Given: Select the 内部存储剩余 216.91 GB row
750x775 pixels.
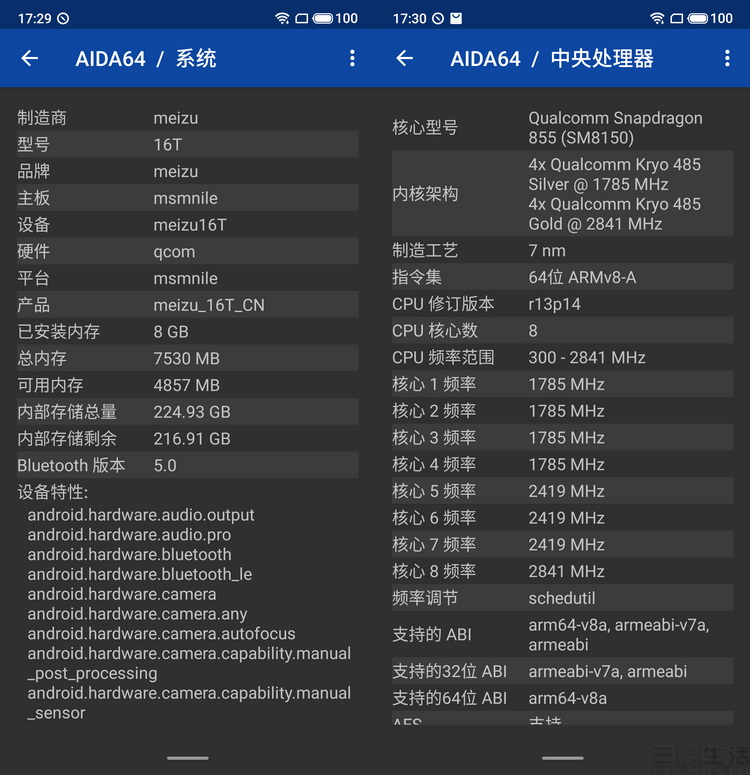Looking at the screenshot, I should pos(188,438).
